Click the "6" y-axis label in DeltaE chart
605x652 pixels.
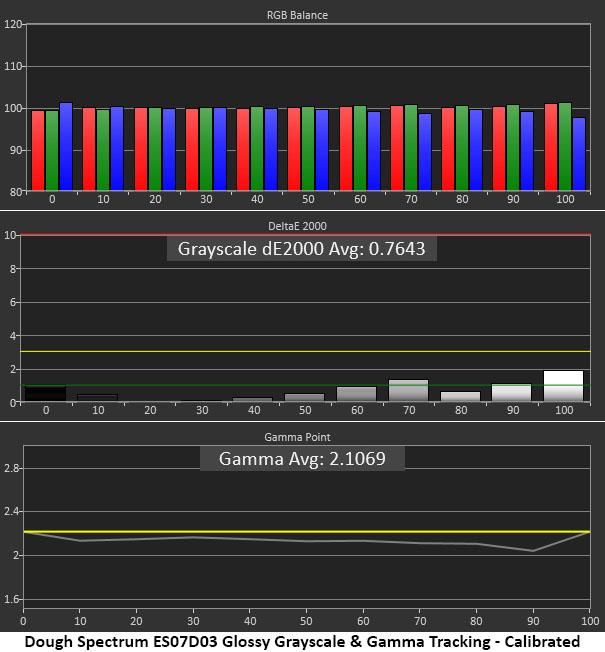point(13,302)
